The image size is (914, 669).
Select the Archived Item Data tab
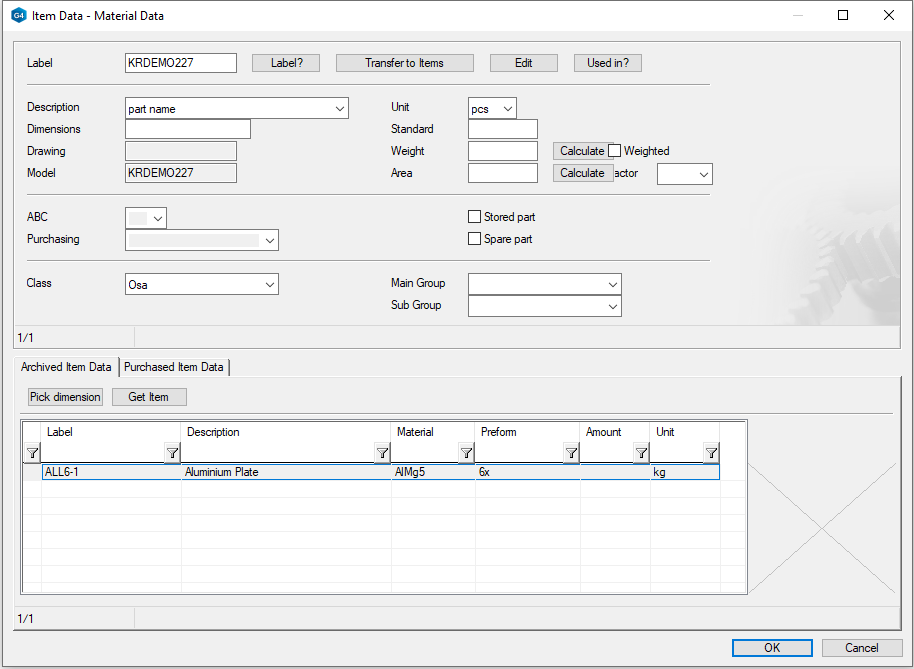[66, 367]
